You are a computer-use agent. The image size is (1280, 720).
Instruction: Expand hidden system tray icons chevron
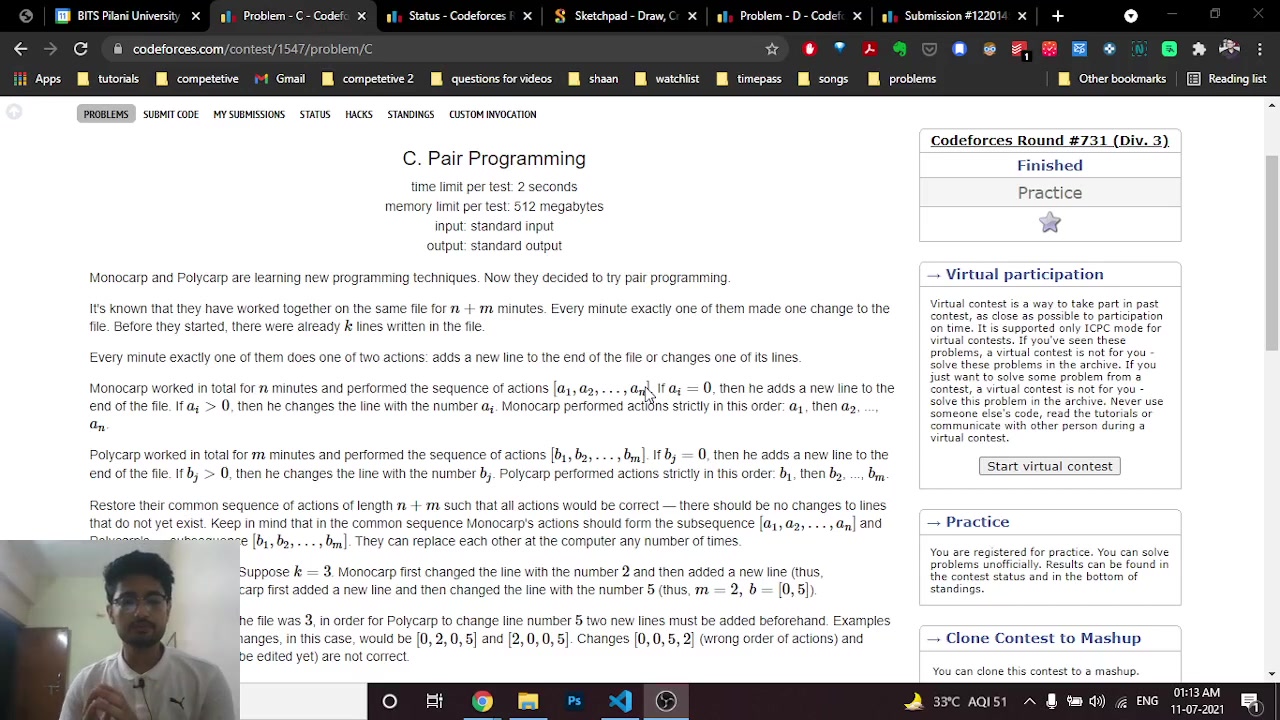(1028, 701)
